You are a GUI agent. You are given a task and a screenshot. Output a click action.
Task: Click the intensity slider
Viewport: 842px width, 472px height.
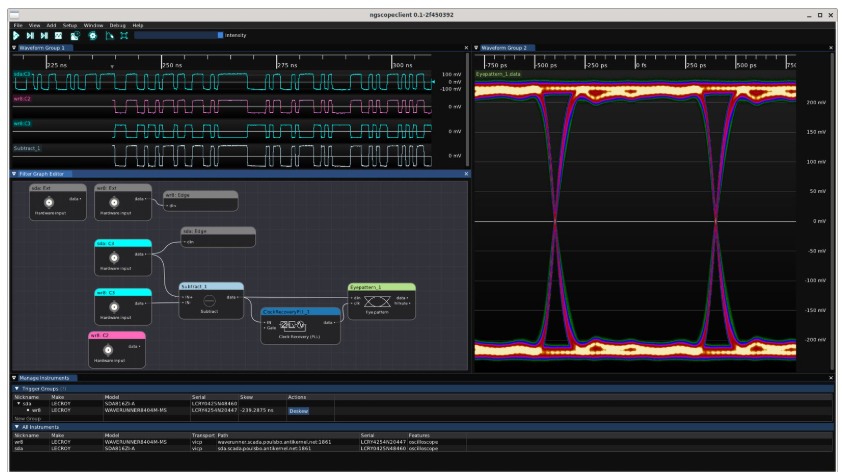tap(179, 35)
